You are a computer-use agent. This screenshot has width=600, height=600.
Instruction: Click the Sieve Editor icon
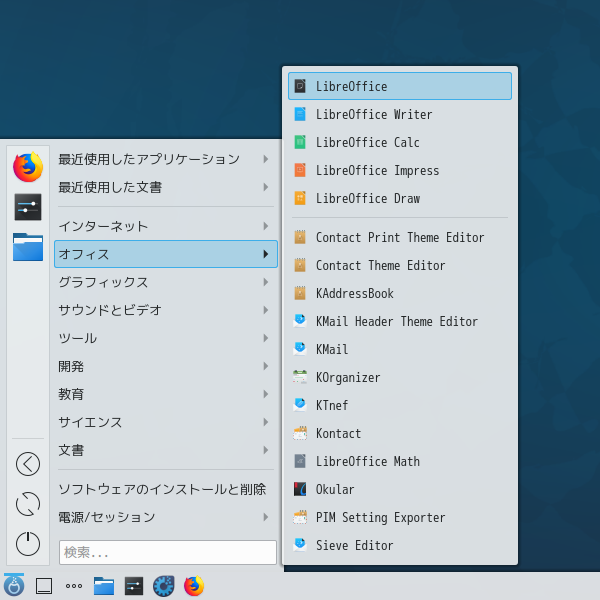point(300,545)
